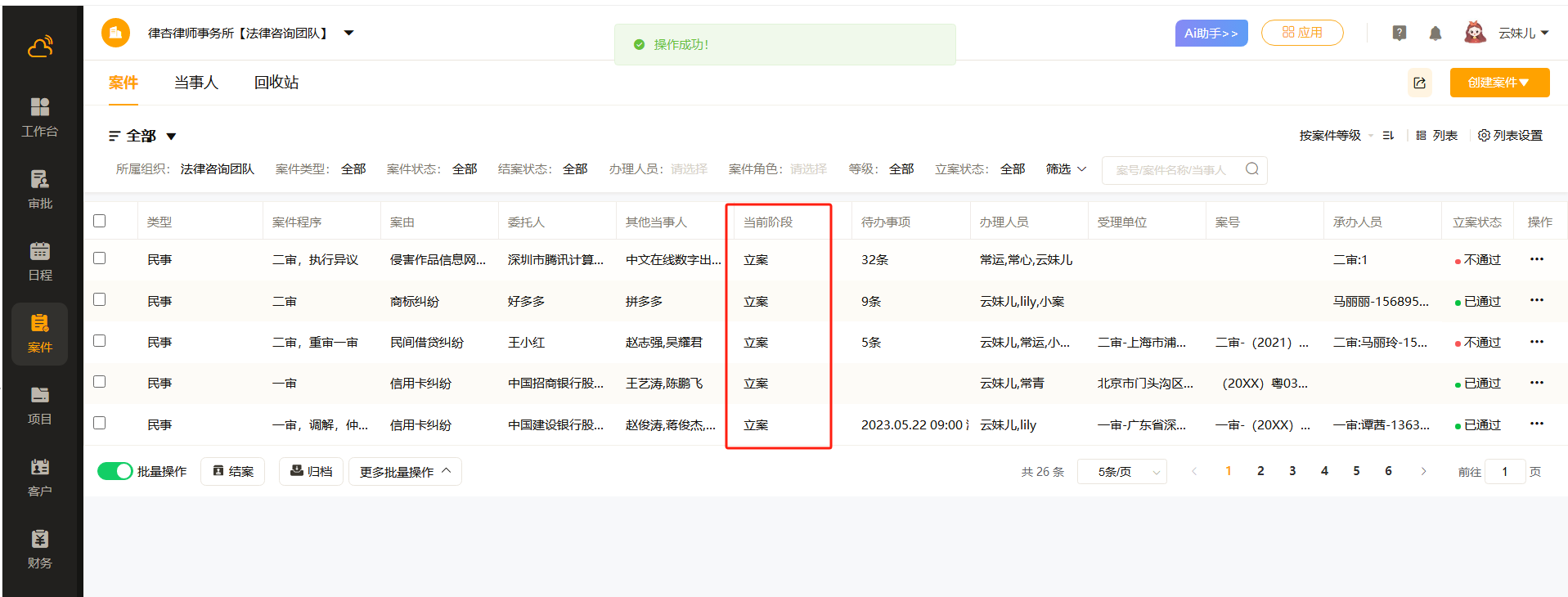Viewport: 1568px width, 597px height.
Task: Open the 创建案件 dropdown button
Action: tap(1499, 83)
